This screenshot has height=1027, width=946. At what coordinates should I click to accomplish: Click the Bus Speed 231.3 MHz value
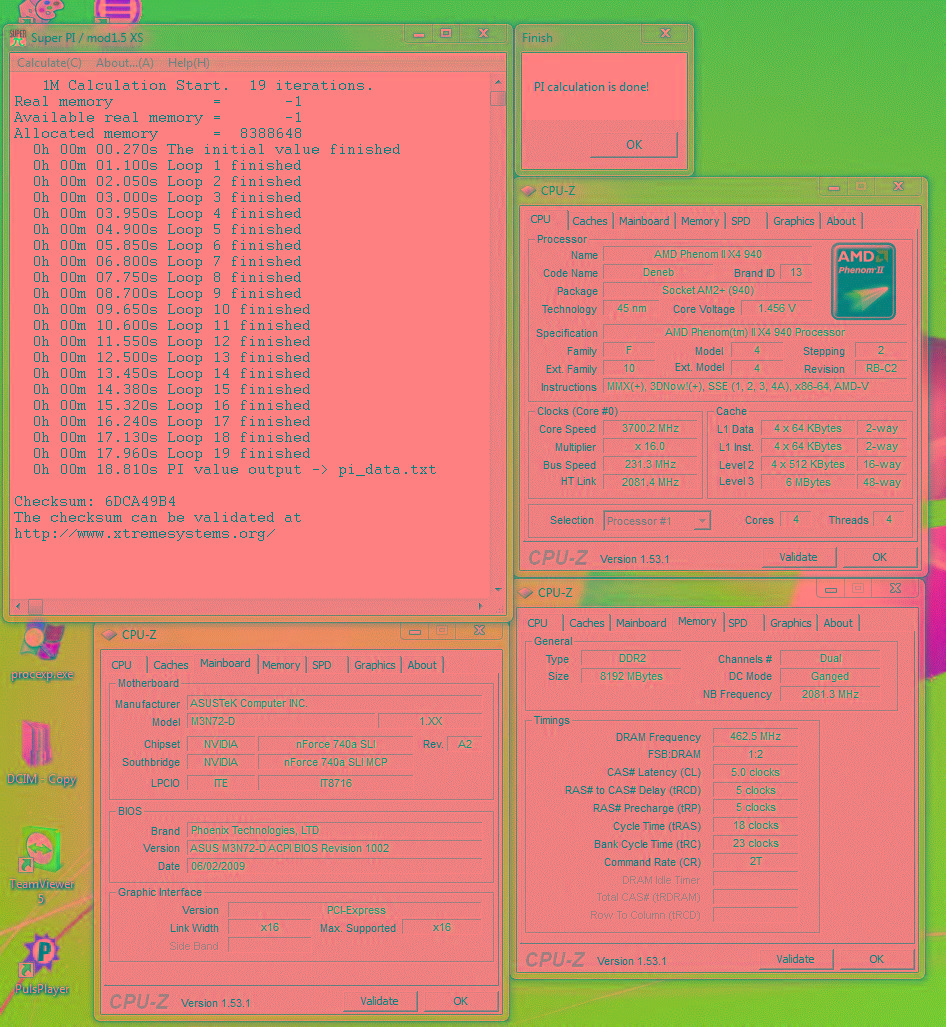[651, 465]
